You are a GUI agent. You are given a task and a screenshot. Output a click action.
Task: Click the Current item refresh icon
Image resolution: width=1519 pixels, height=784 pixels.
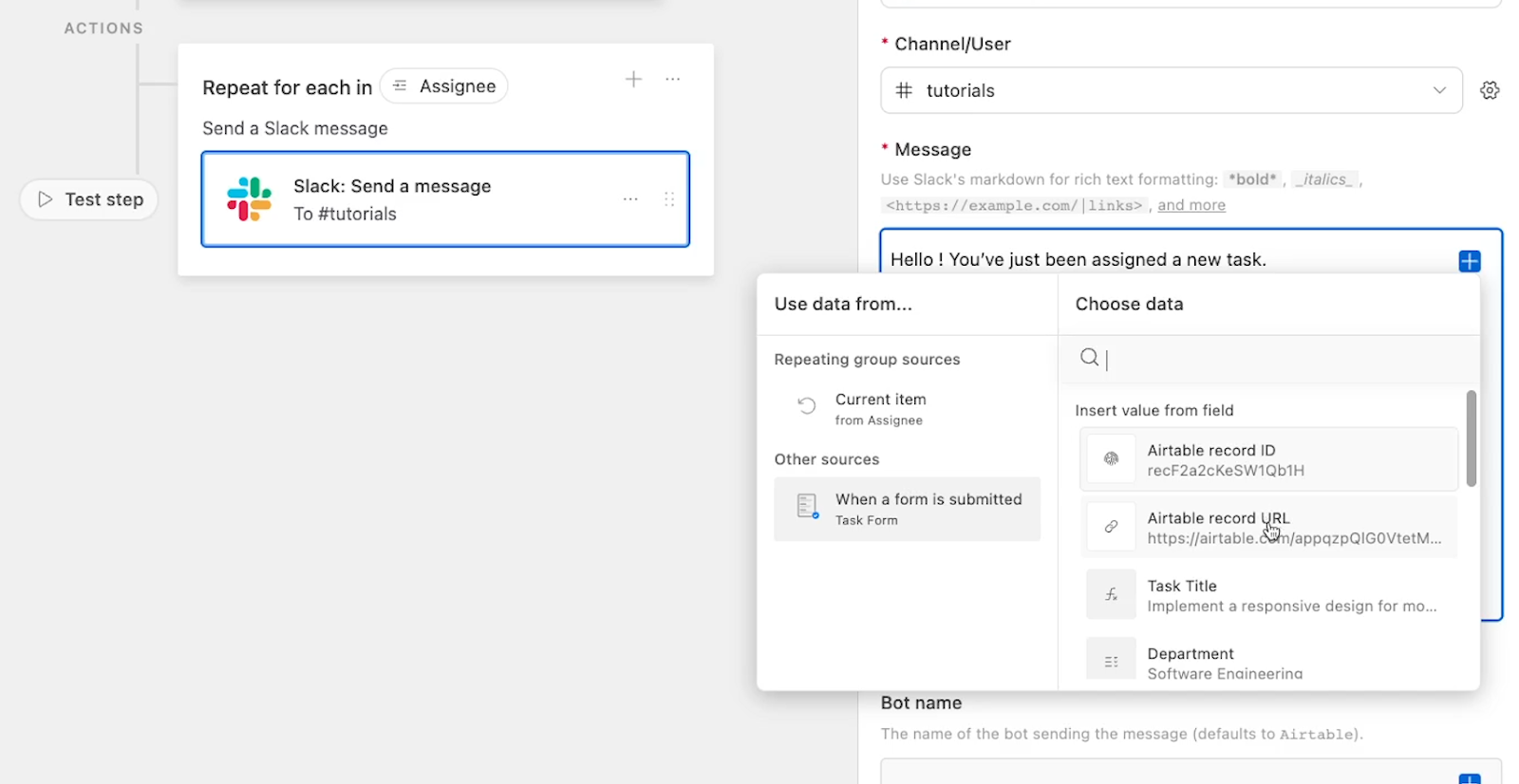(x=807, y=406)
